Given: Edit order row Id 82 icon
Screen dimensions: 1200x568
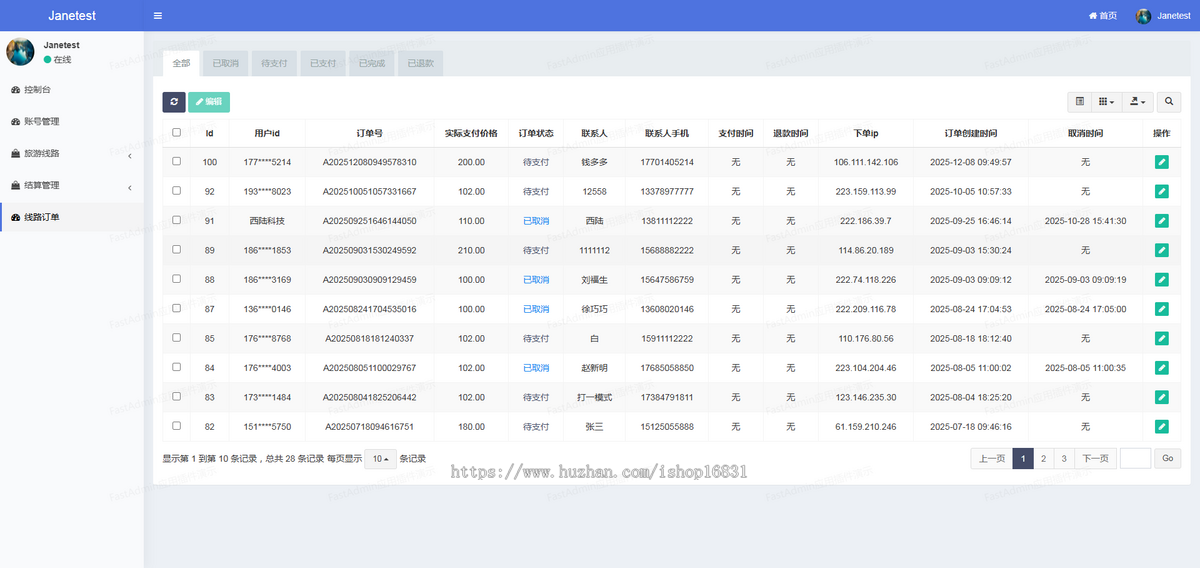Looking at the screenshot, I should pyautogui.click(x=1161, y=427).
